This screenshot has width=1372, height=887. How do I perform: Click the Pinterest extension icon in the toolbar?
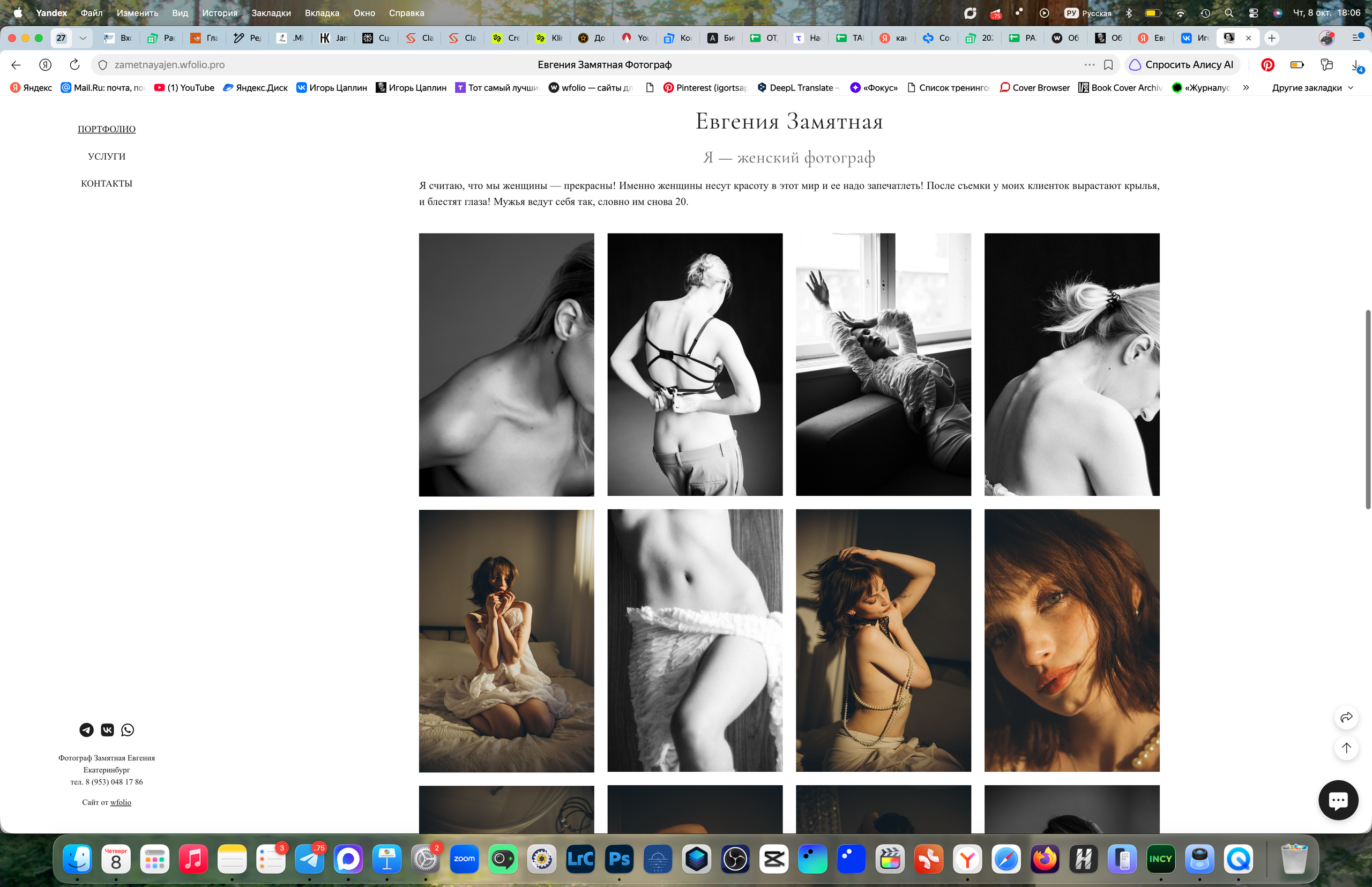[x=1267, y=64]
